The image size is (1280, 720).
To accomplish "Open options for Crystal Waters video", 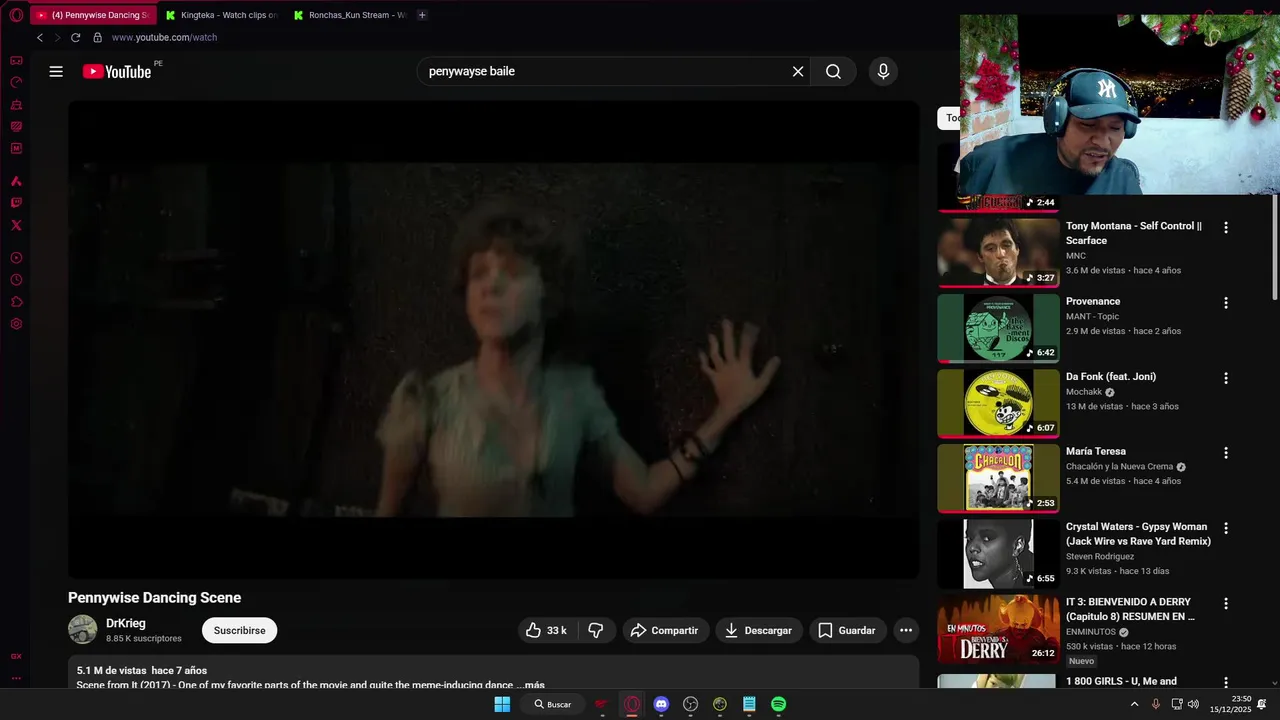I will (x=1226, y=528).
